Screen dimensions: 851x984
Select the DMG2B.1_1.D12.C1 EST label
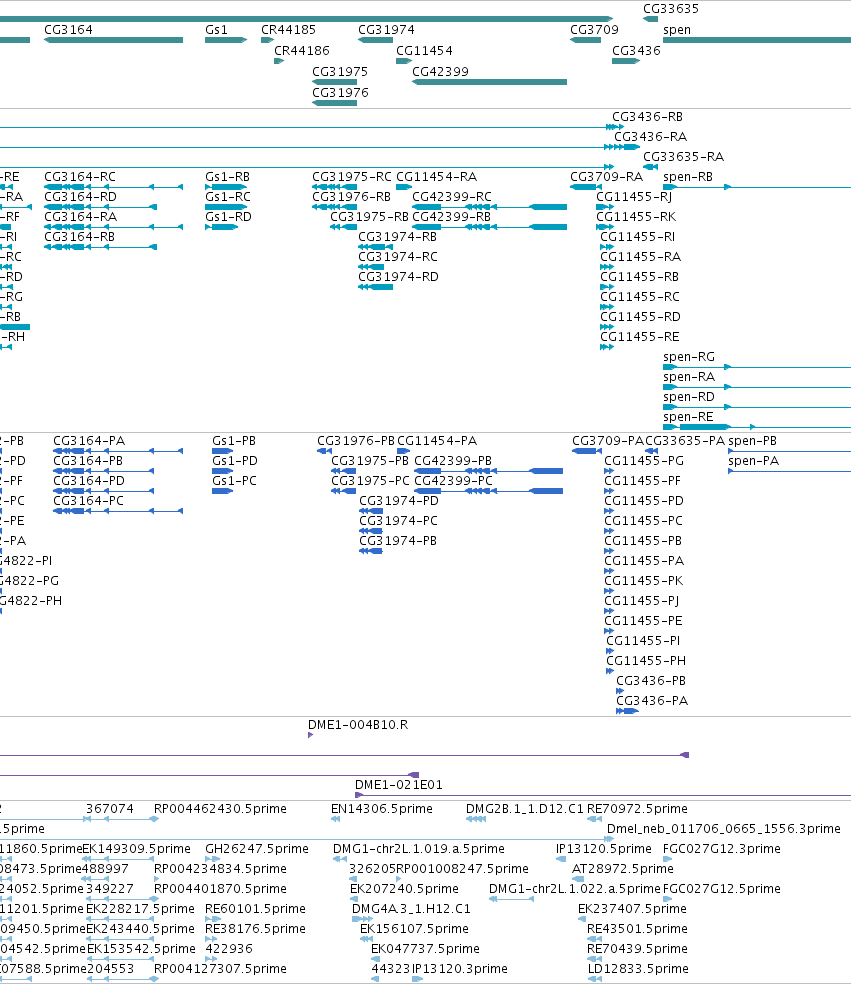point(525,809)
